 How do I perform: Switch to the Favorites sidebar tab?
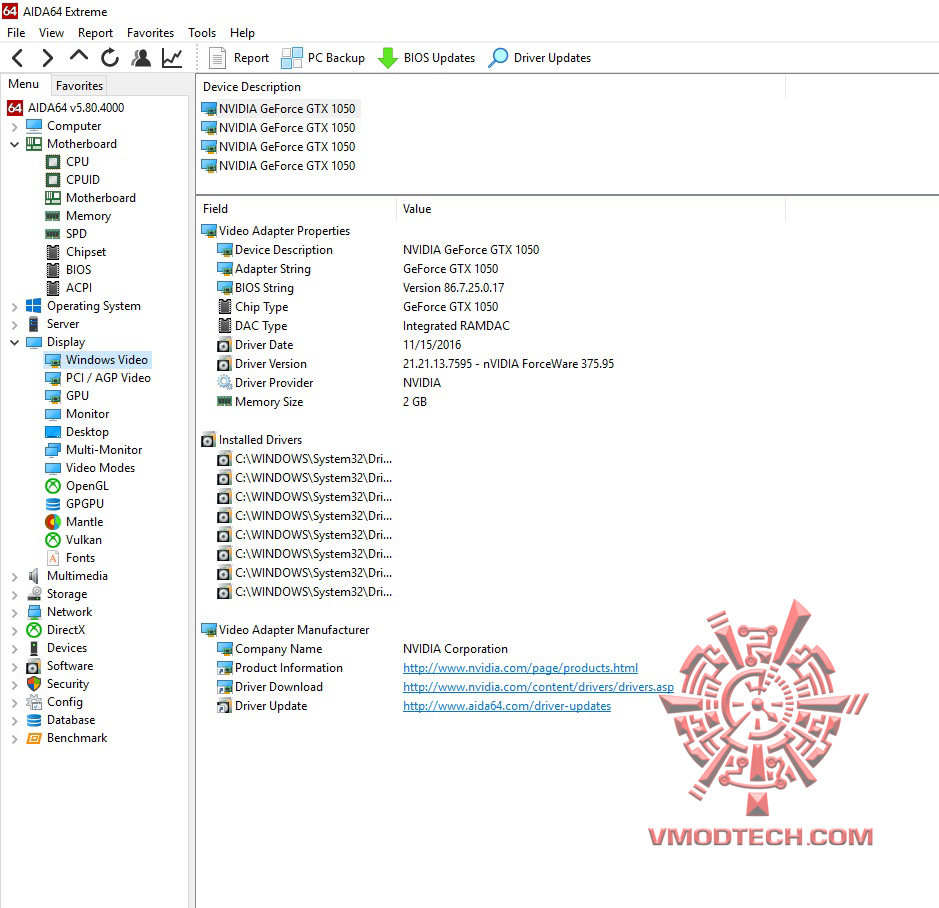(79, 86)
